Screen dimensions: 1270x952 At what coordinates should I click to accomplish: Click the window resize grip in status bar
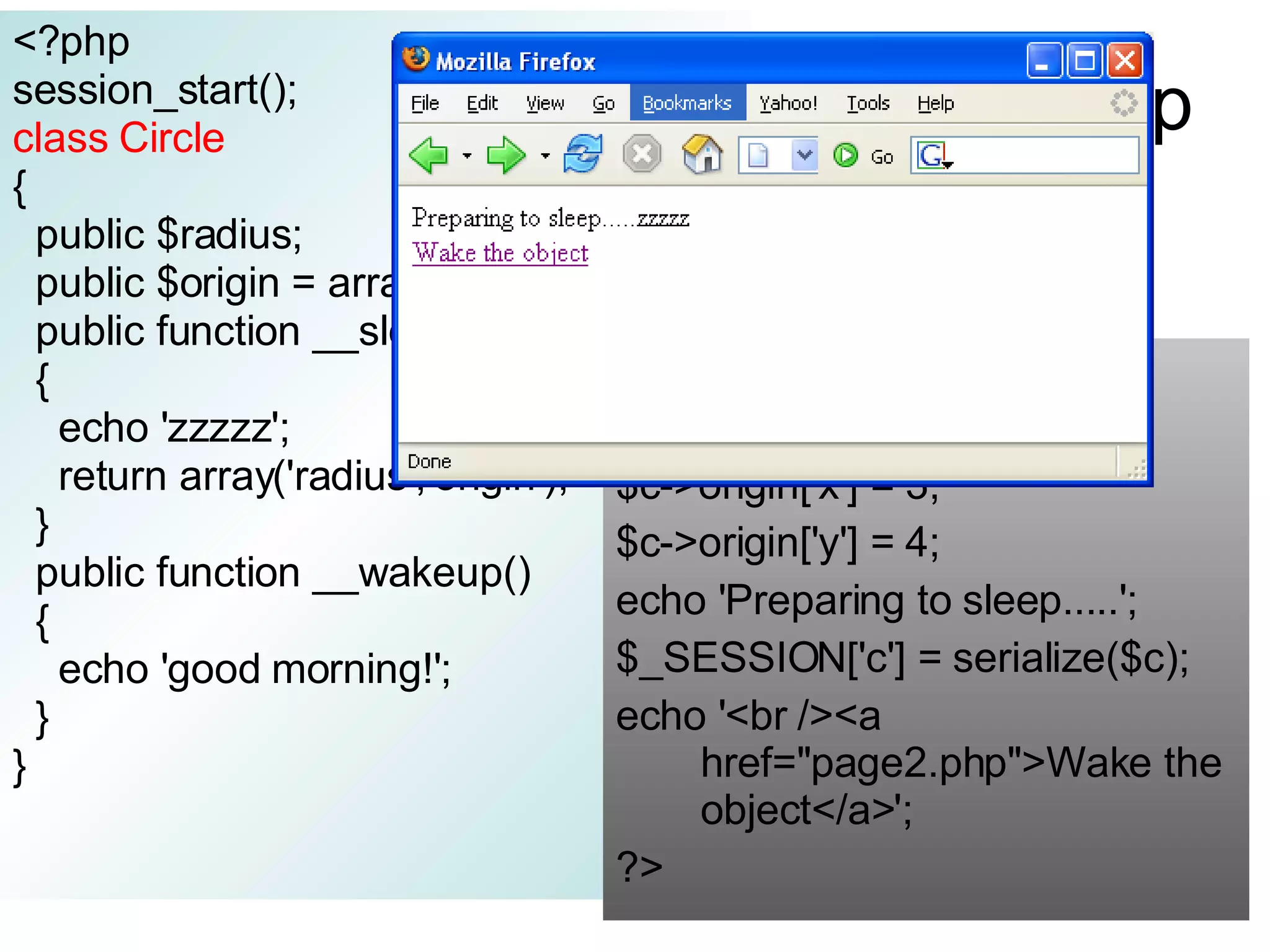[x=1136, y=469]
